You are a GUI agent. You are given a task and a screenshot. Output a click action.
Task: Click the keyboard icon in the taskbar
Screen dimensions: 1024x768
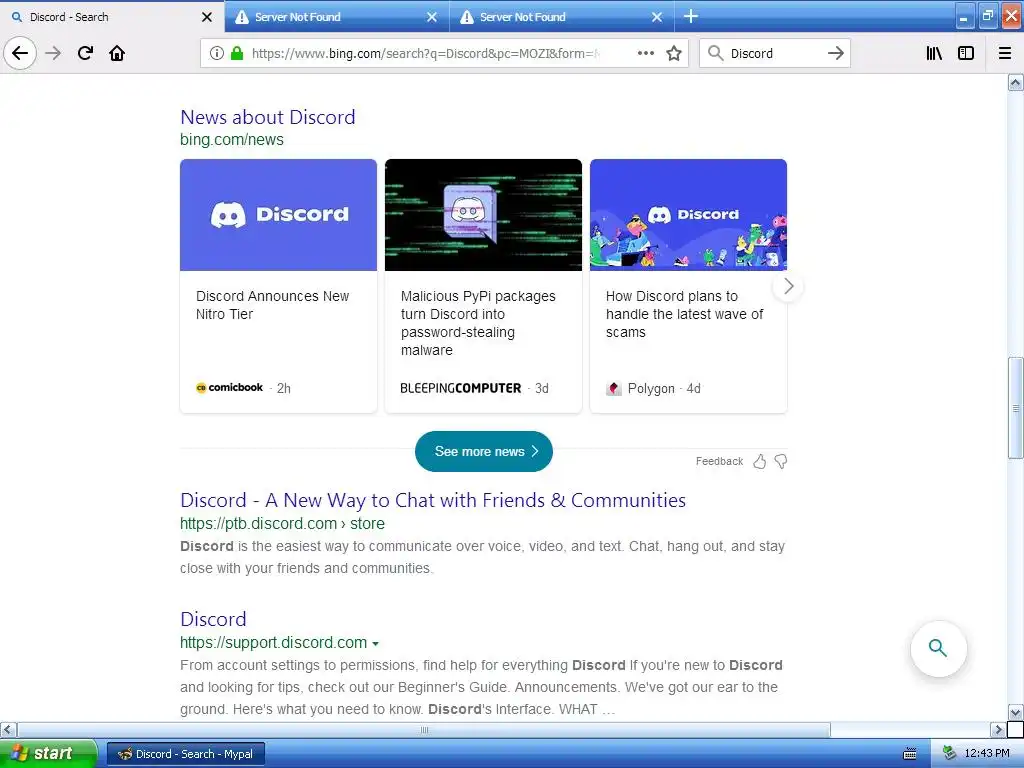909,754
